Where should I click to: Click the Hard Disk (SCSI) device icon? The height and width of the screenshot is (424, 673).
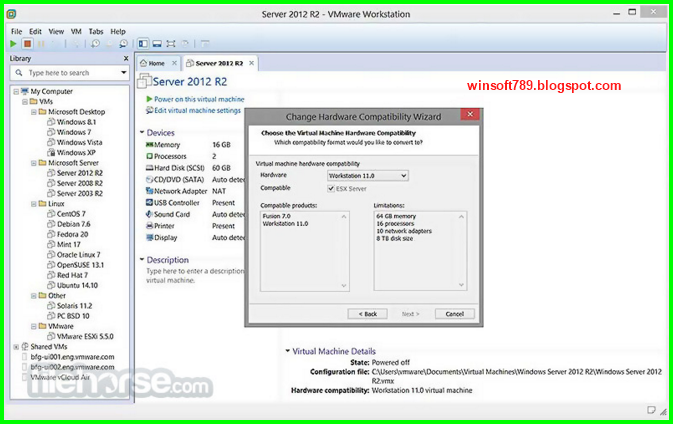(149, 168)
